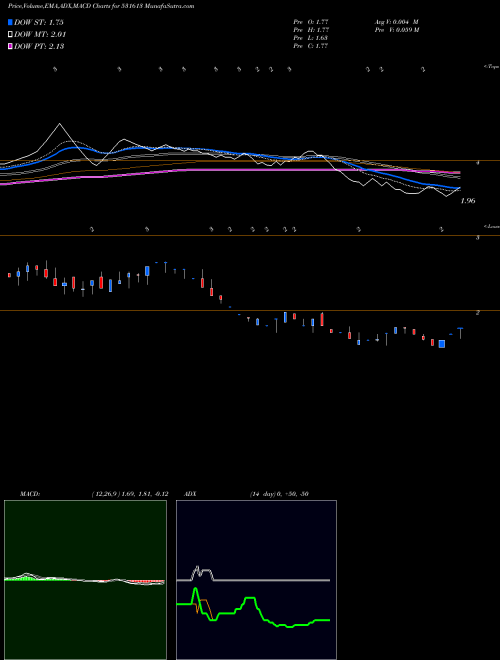The height and width of the screenshot is (660, 500).
Task: Click inside the green MACD indicator chart
Action: (85, 580)
